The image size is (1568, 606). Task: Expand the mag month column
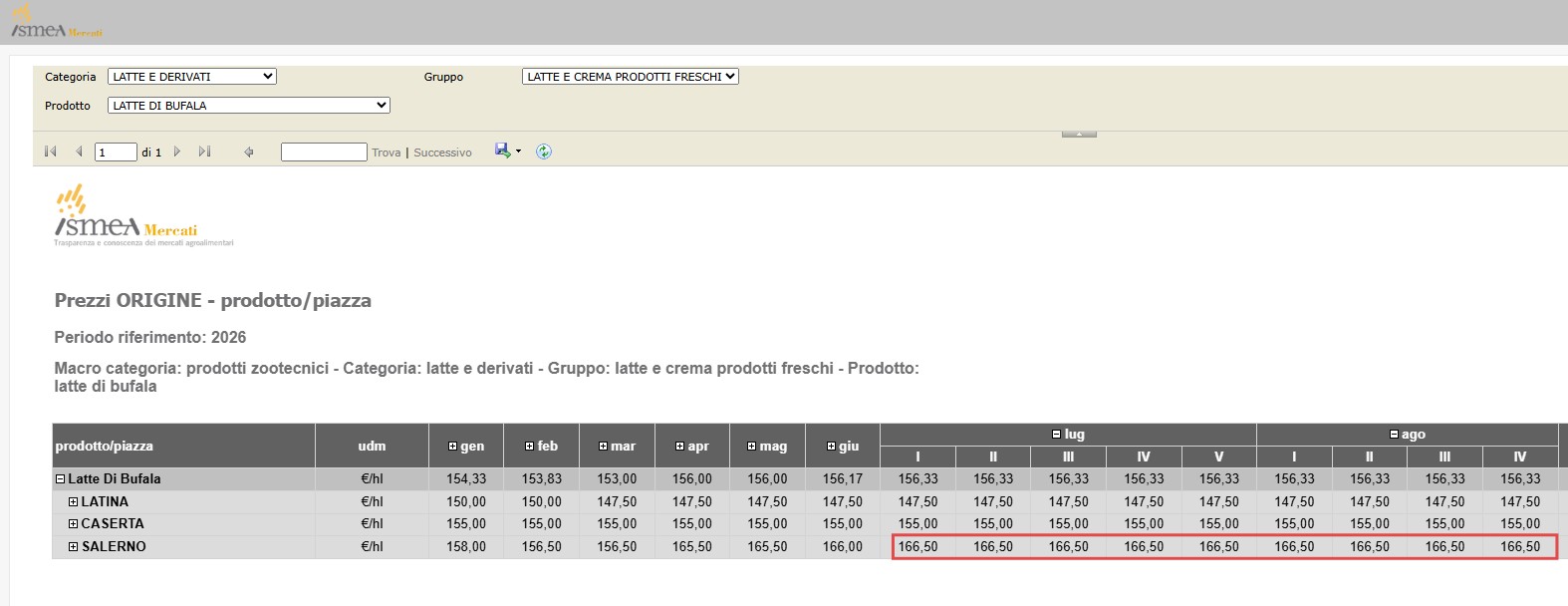point(751,447)
